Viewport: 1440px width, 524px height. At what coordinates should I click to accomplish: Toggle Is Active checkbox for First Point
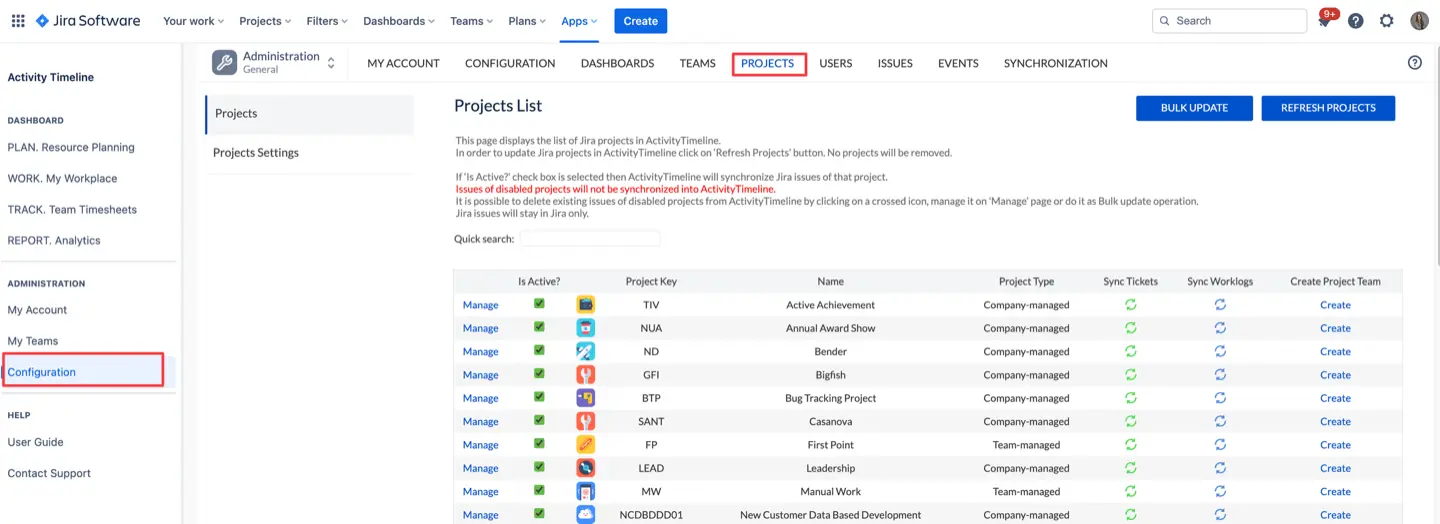pos(539,444)
